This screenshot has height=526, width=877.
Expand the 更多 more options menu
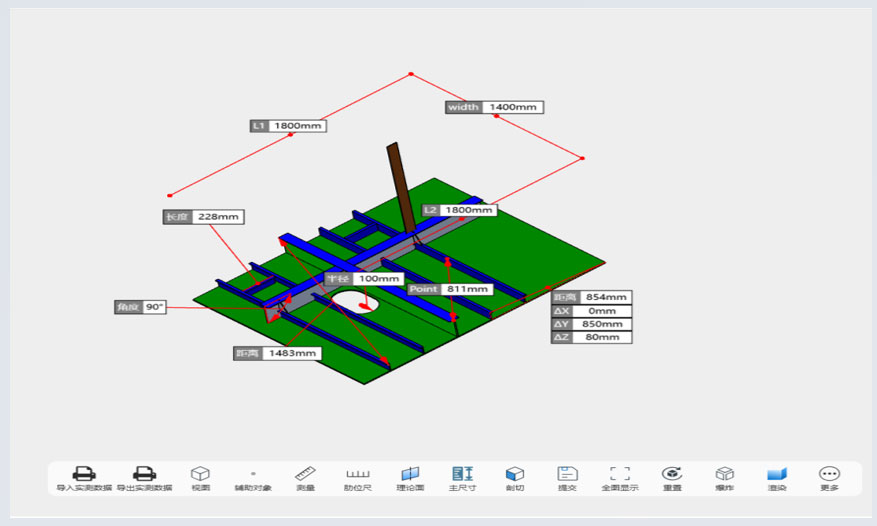(829, 474)
